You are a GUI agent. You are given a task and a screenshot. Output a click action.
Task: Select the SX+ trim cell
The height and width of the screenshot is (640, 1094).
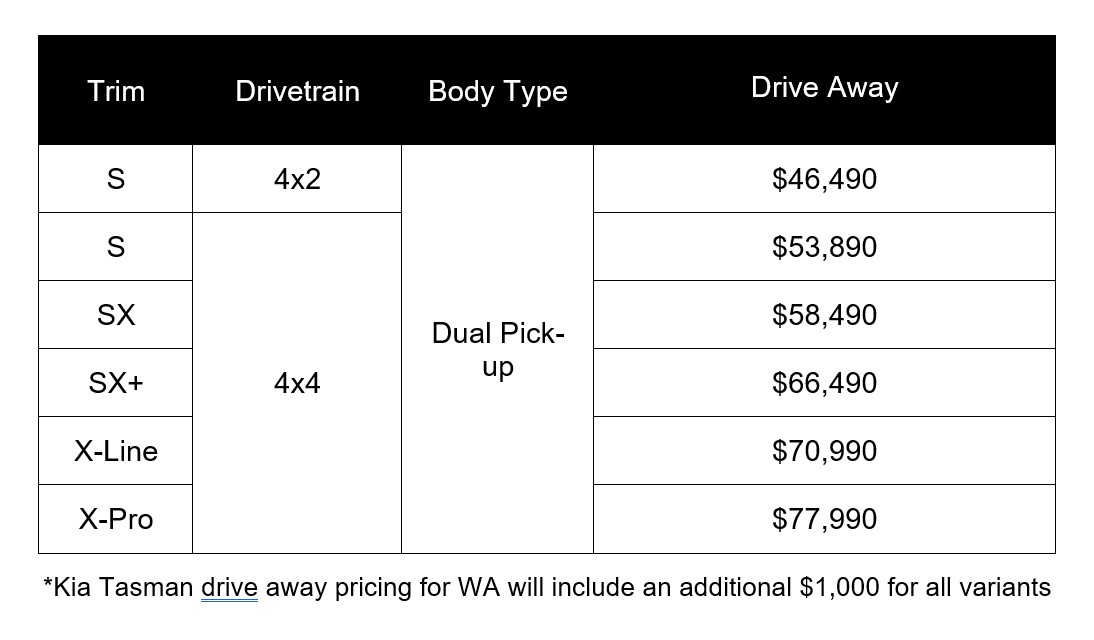coord(116,383)
